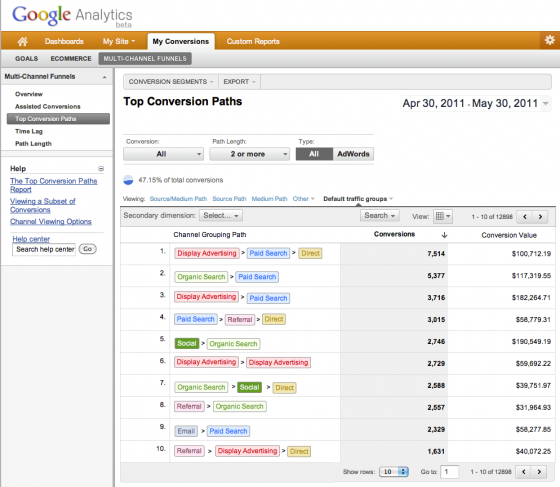Open the Path Length dropdown
Screen dimensions: 560x487
(x=249, y=154)
